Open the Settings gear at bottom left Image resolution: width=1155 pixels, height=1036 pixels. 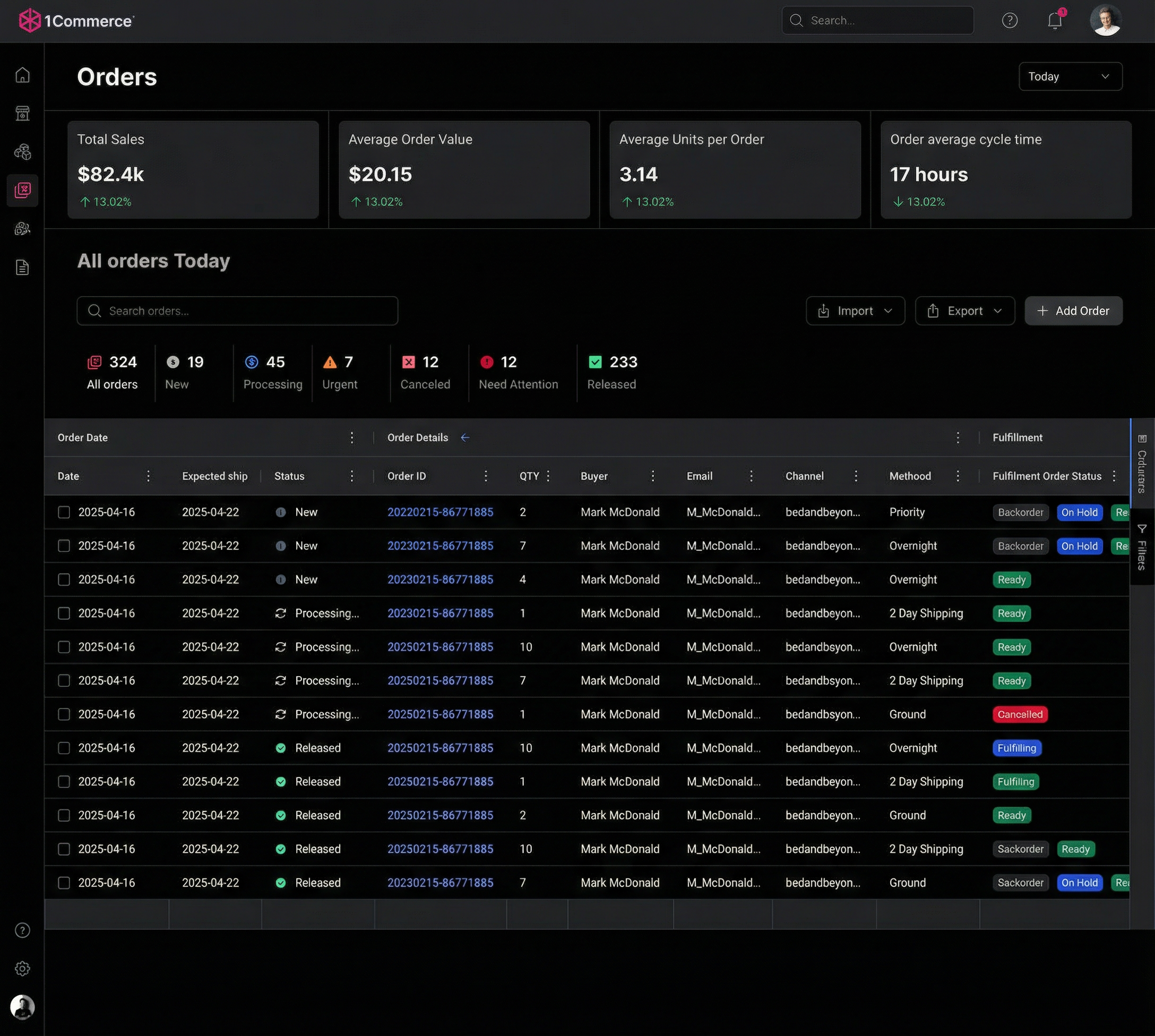23,969
